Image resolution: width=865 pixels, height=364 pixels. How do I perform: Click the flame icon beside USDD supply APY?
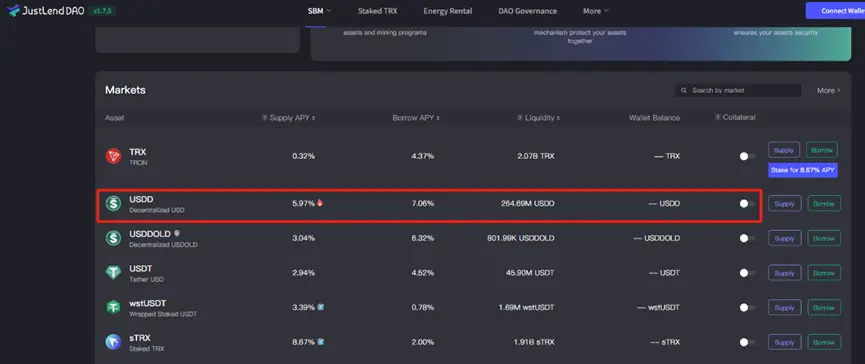(x=320, y=203)
